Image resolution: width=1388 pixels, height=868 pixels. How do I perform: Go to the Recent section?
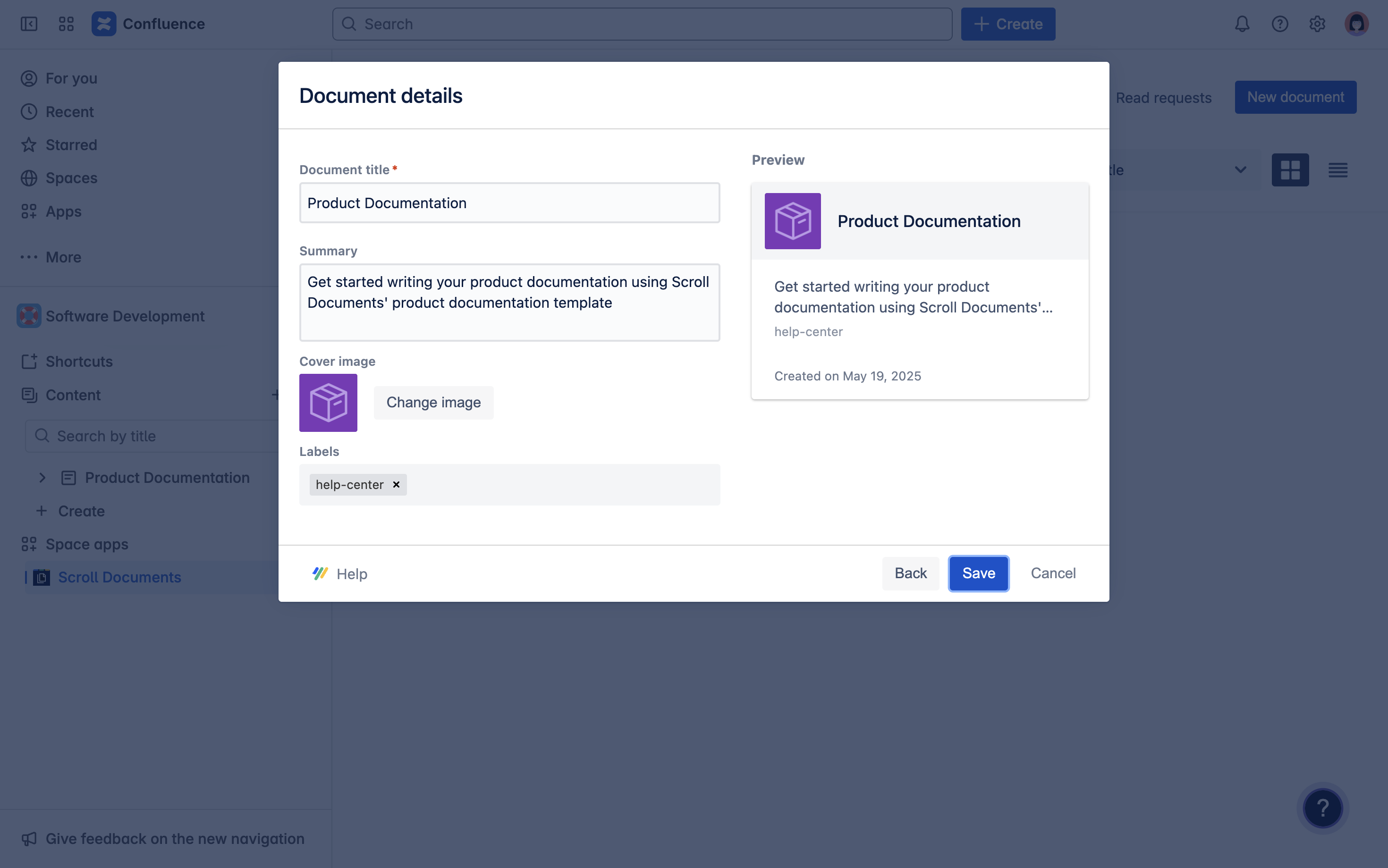70,111
